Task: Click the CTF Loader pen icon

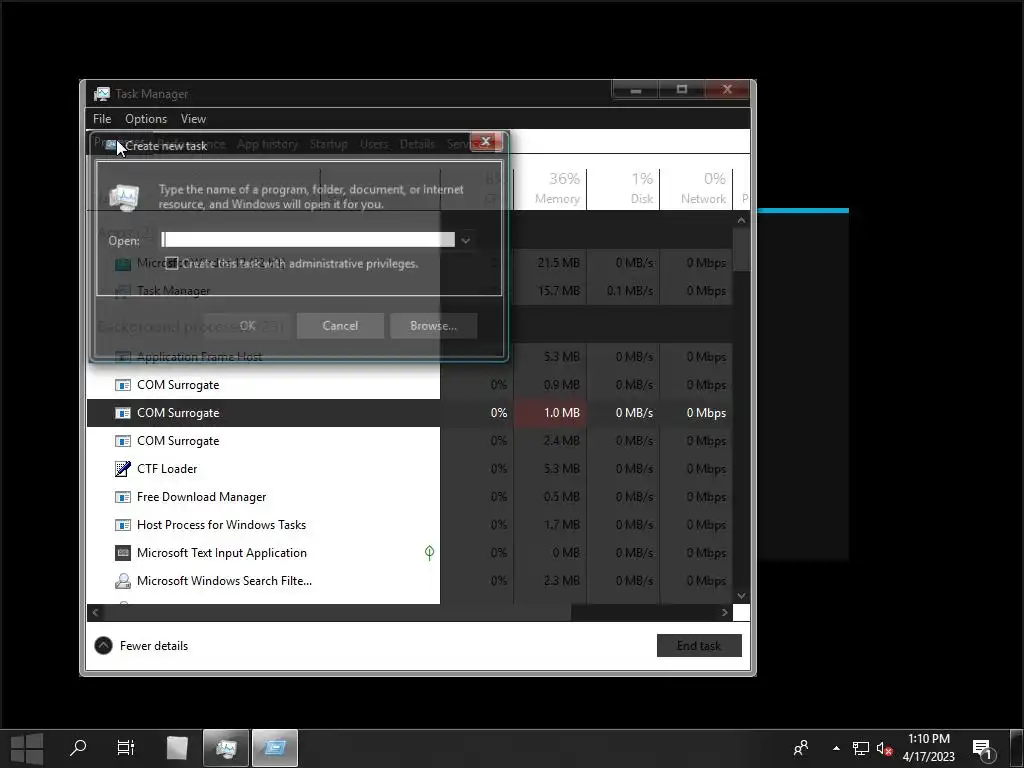Action: coord(123,469)
